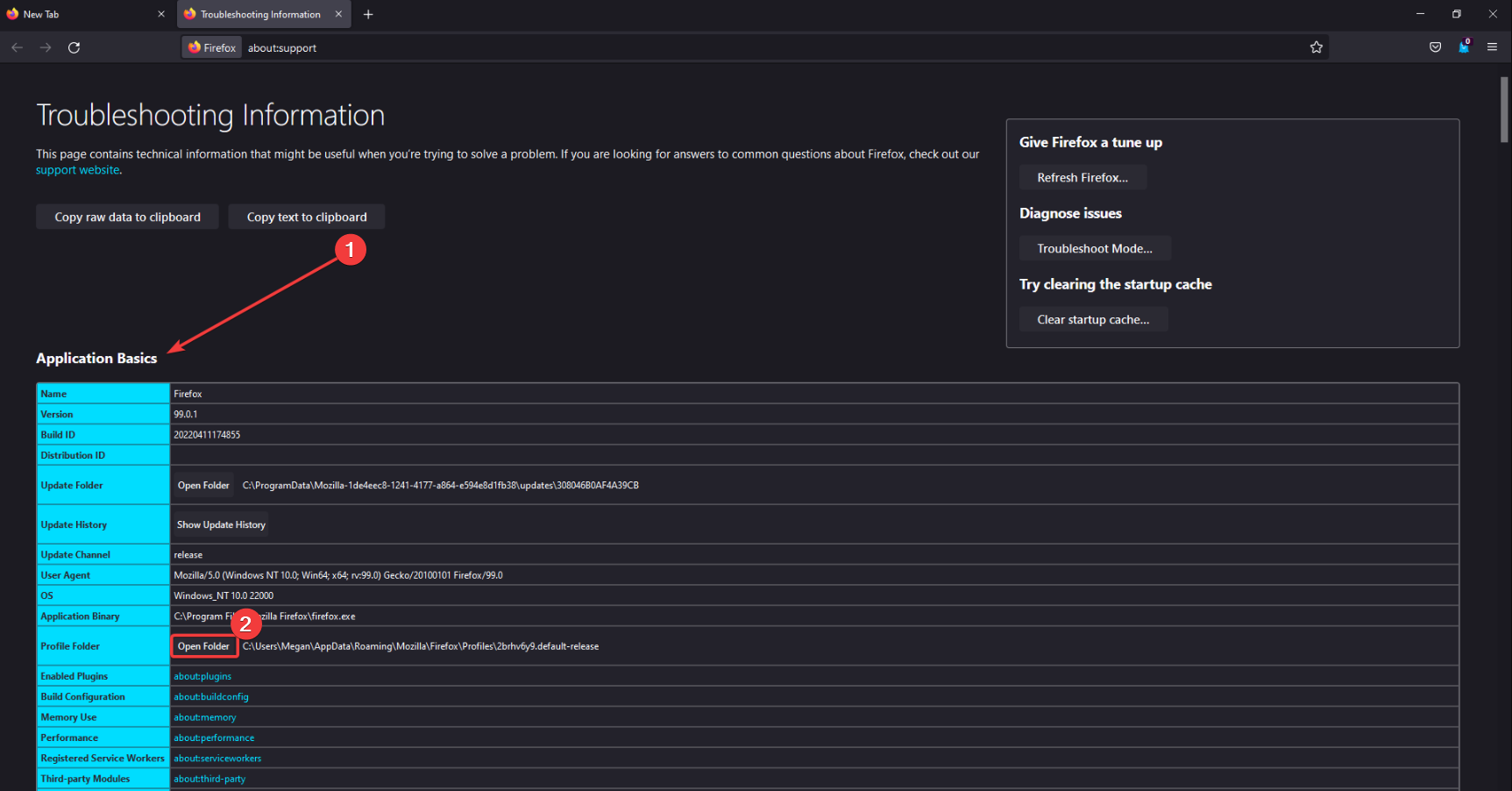The height and width of the screenshot is (791, 1512).
Task: Open the about:serviceworkers link
Action: tap(217, 759)
